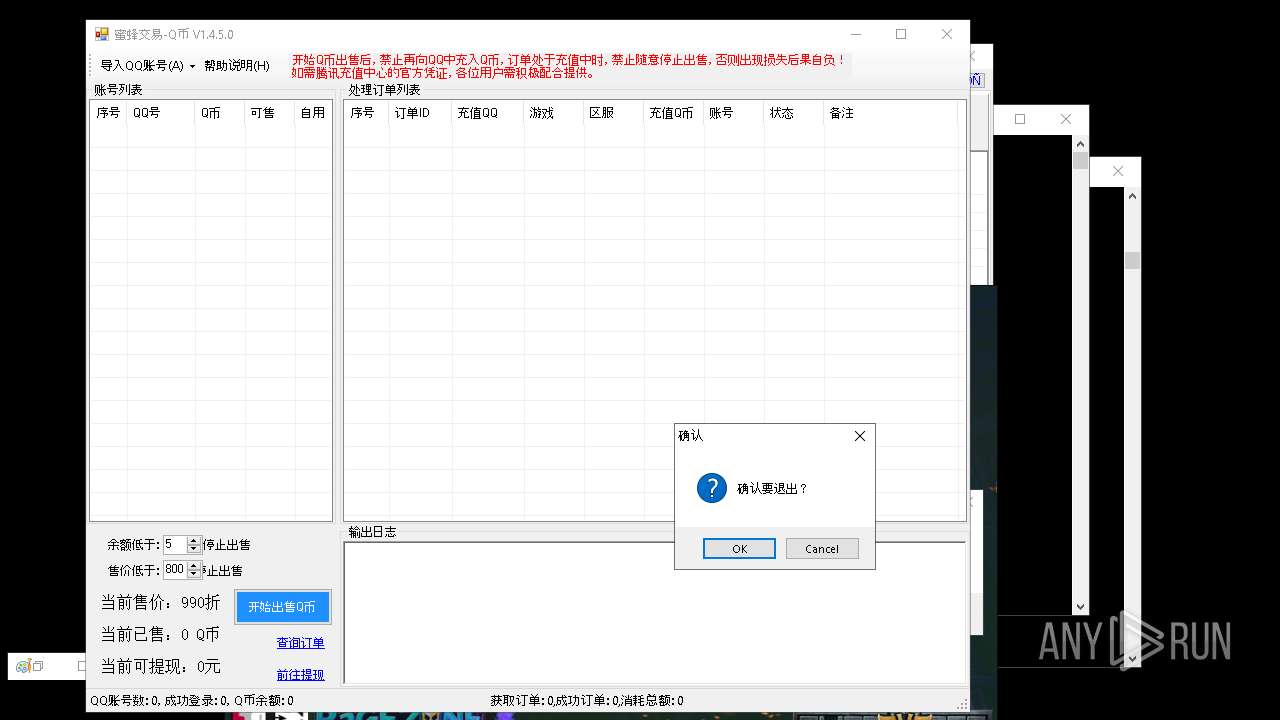This screenshot has width=1280, height=720.
Task: Decrease the 售价低于 spinner value
Action: [x=194, y=574]
